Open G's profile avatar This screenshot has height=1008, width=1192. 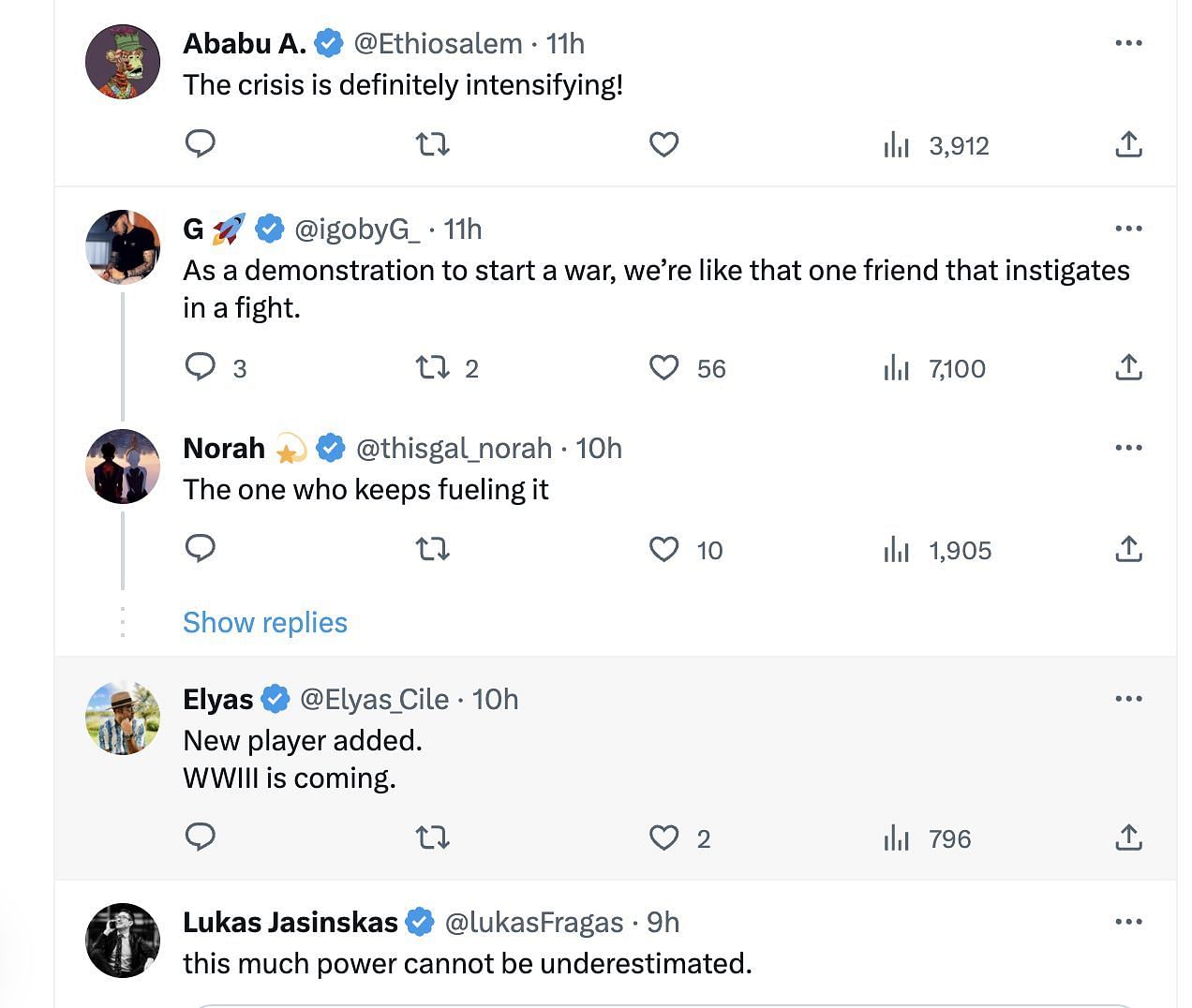coord(123,247)
